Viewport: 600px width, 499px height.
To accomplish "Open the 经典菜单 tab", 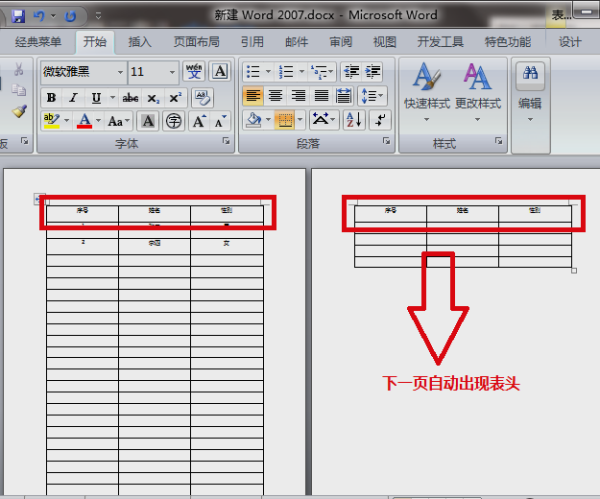I will (38, 42).
